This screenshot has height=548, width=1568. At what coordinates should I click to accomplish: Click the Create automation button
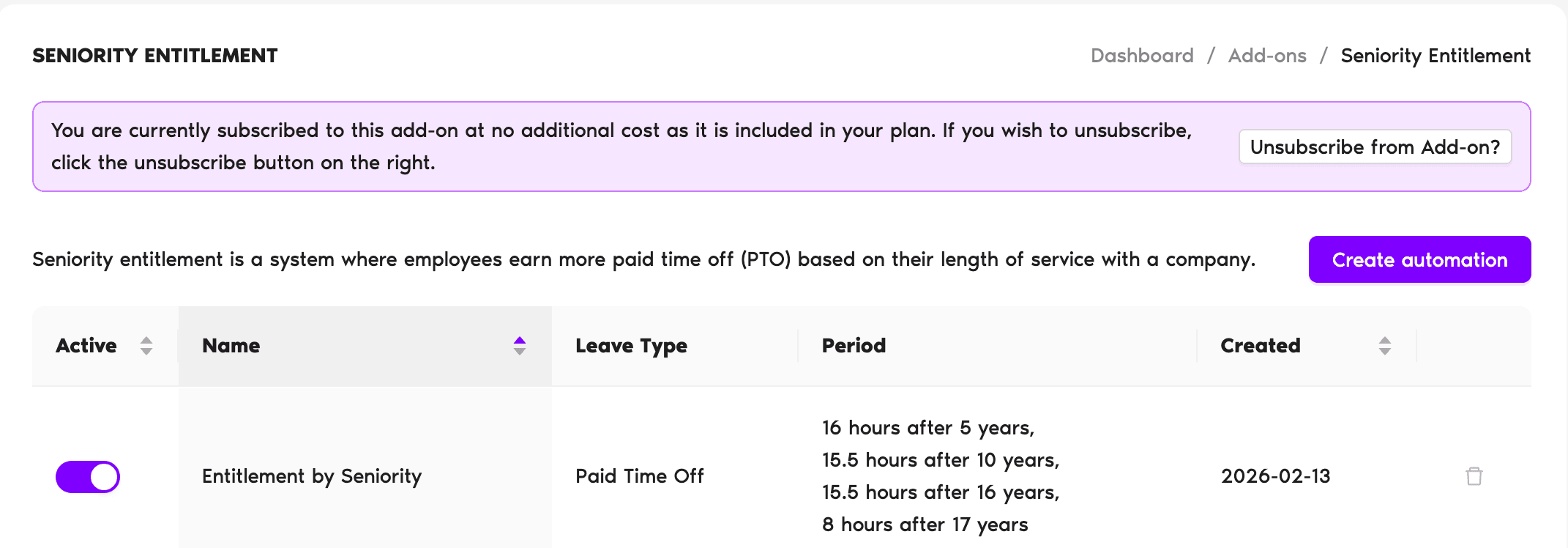point(1419,259)
